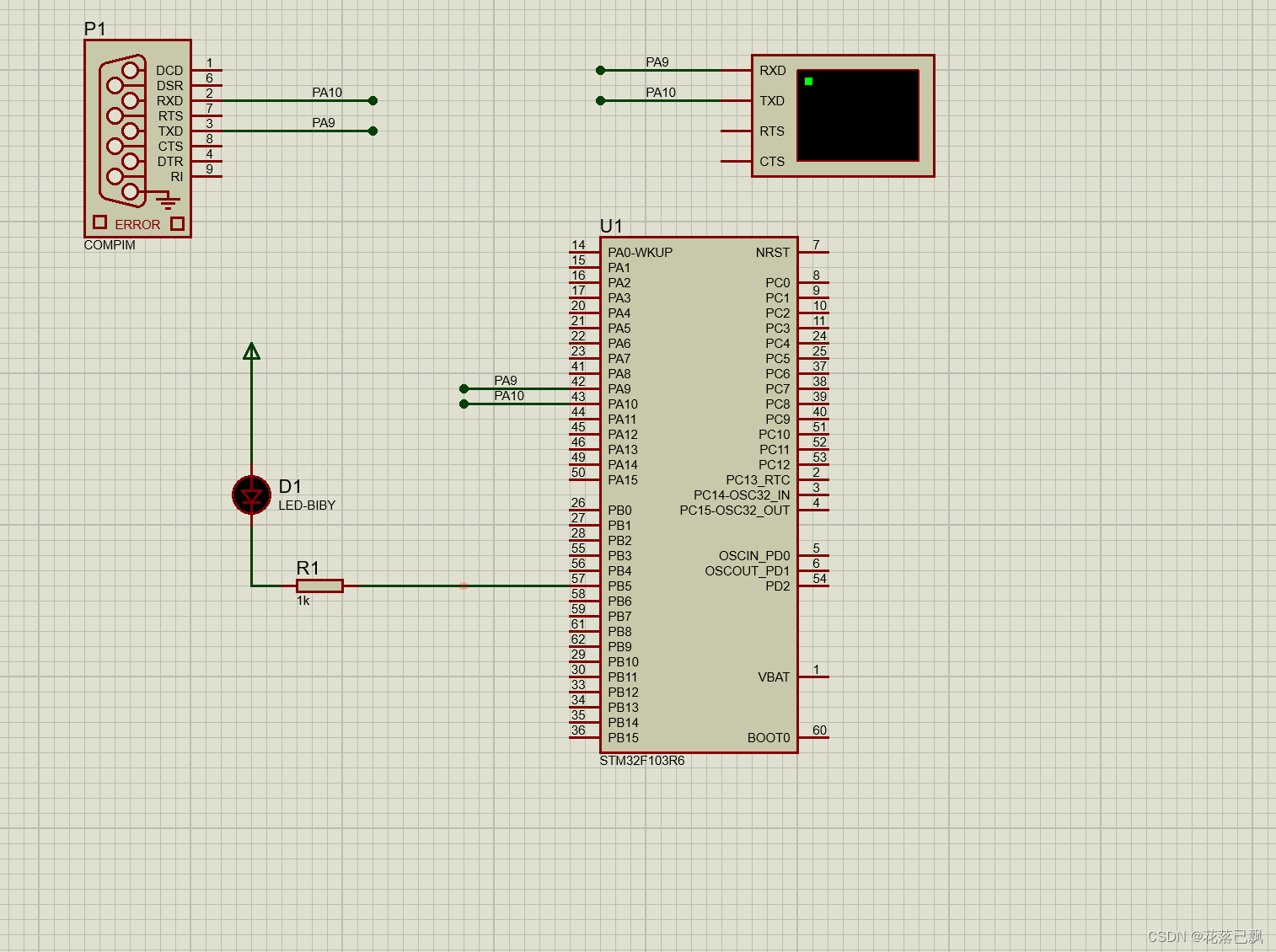Image resolution: width=1276 pixels, height=952 pixels.
Task: Select the virtual terminal instrument
Action: (842, 115)
